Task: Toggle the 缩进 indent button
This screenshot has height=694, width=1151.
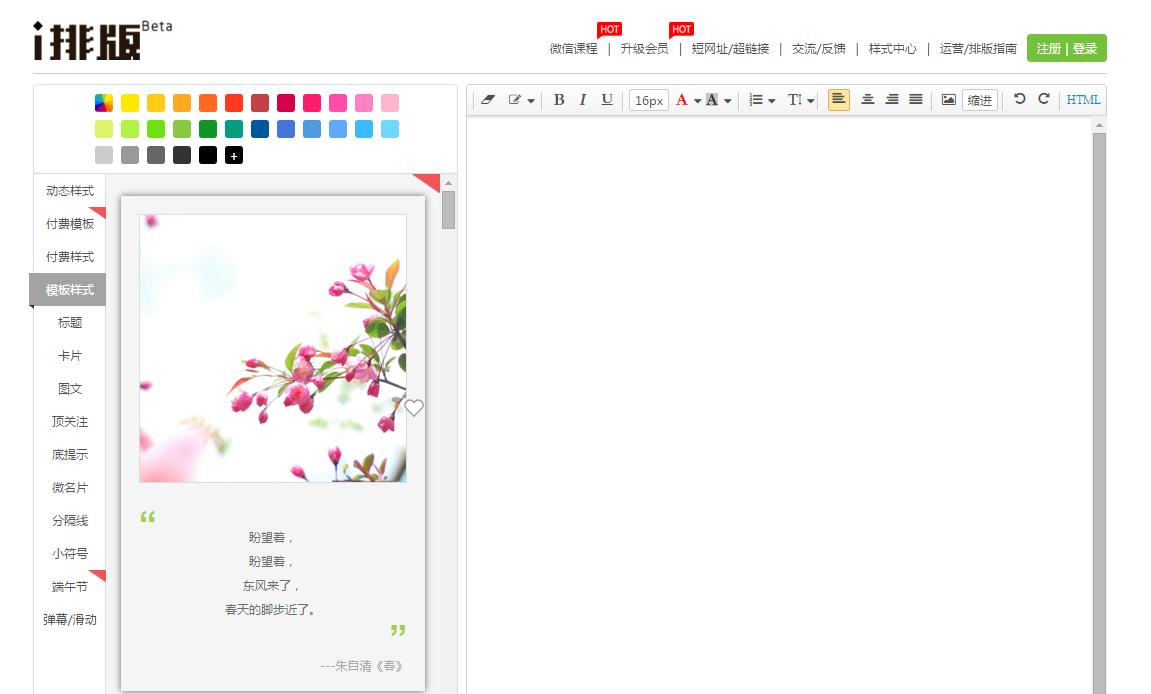Action: pyautogui.click(x=980, y=100)
